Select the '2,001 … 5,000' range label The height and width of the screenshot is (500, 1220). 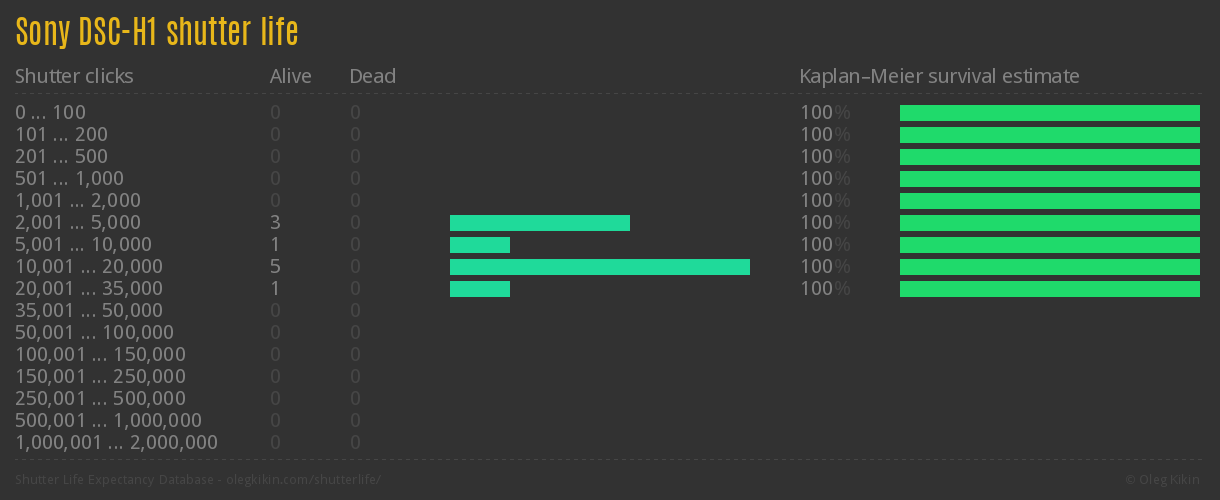coord(78,223)
